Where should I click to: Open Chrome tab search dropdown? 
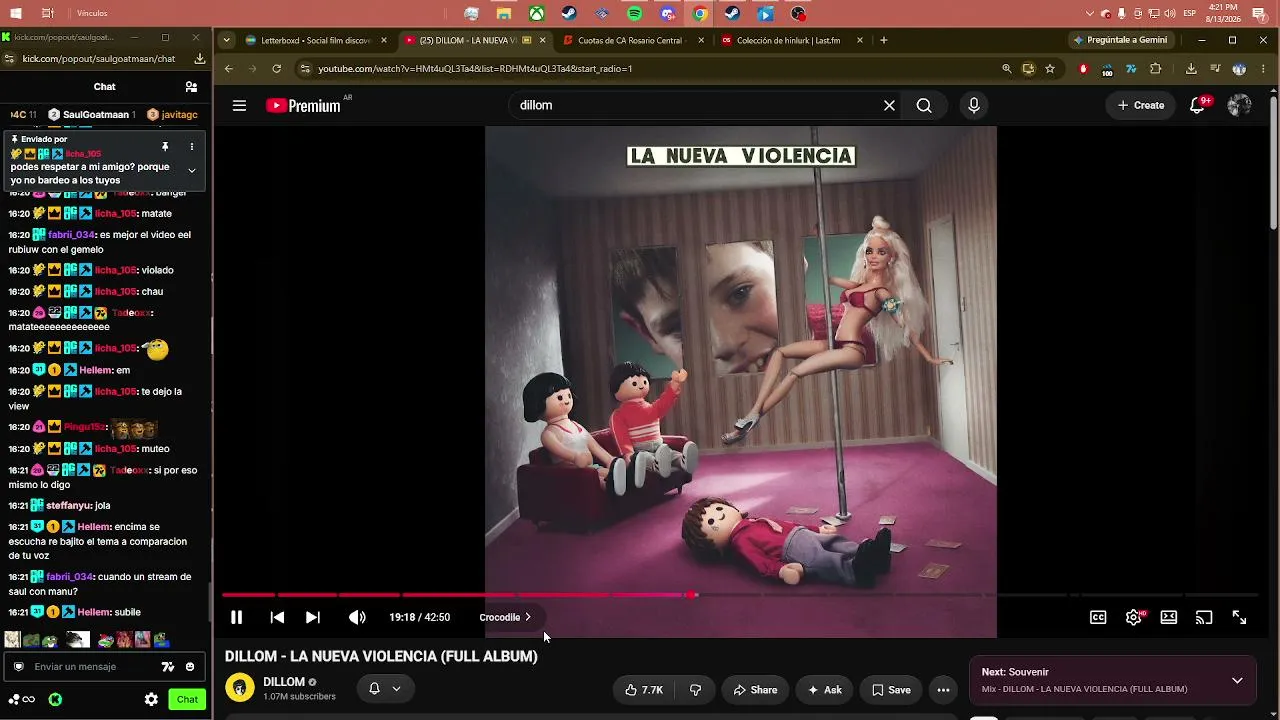coord(227,41)
